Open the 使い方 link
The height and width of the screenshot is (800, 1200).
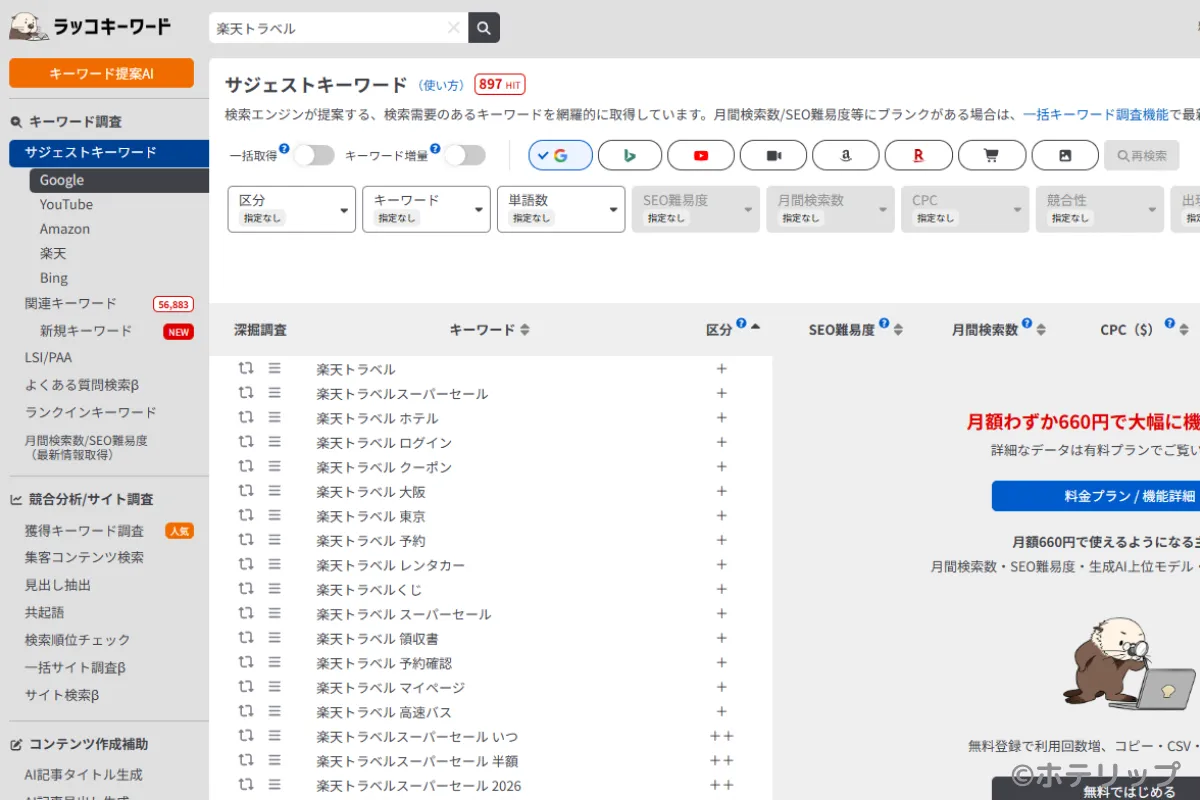[x=441, y=85]
